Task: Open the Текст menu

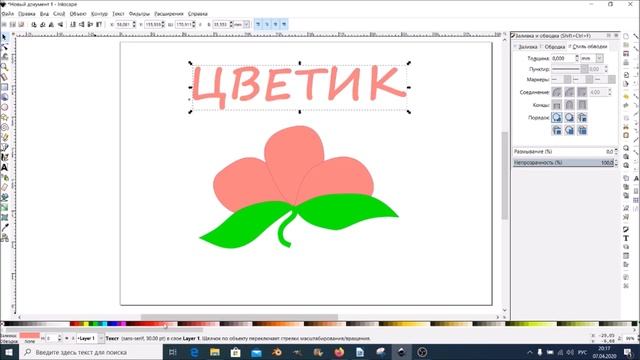Action: tap(118, 14)
